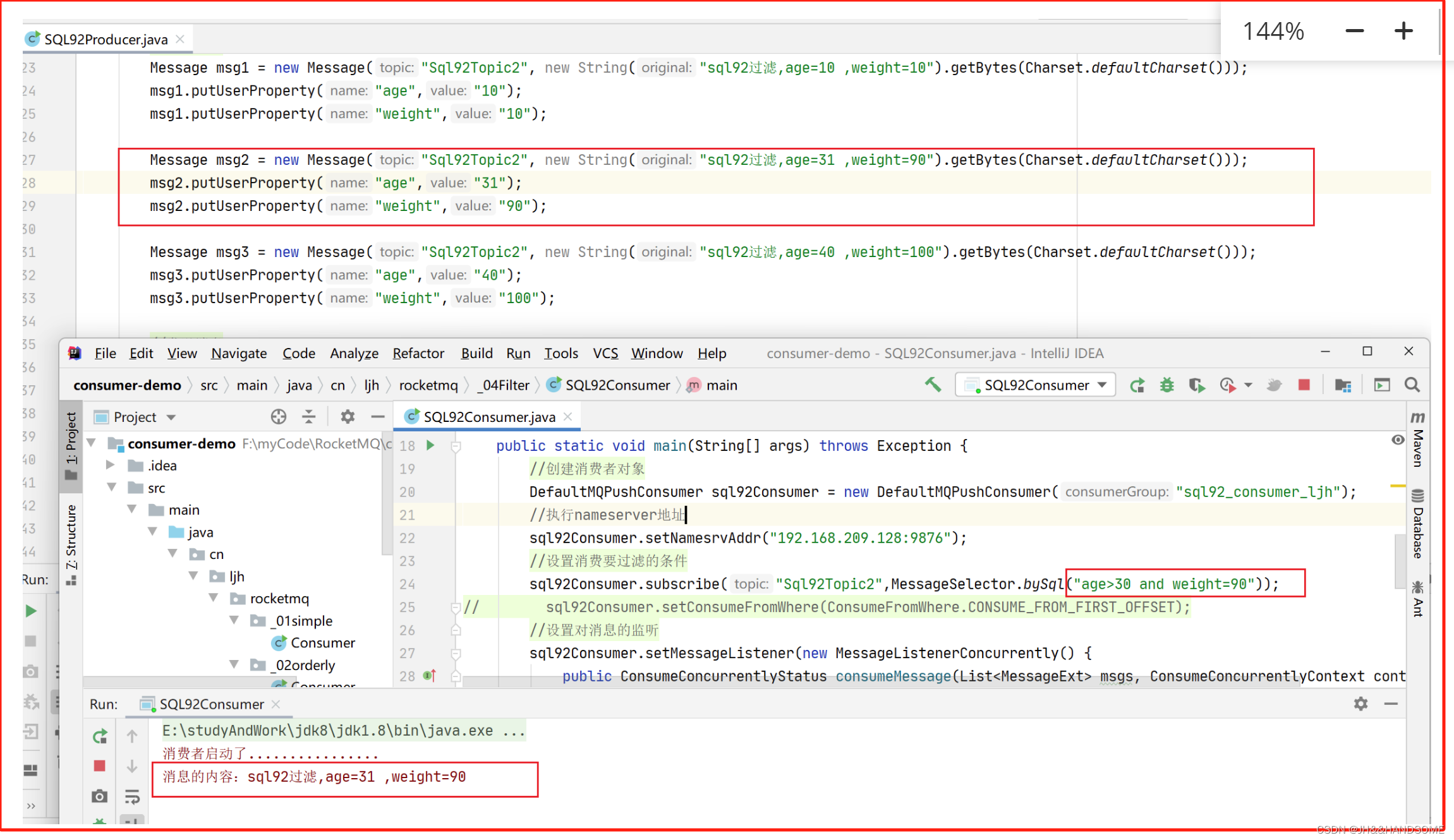Click Run with Coverage shield icon
Image resolution: width=1454 pixels, height=840 pixels.
coord(1196,385)
